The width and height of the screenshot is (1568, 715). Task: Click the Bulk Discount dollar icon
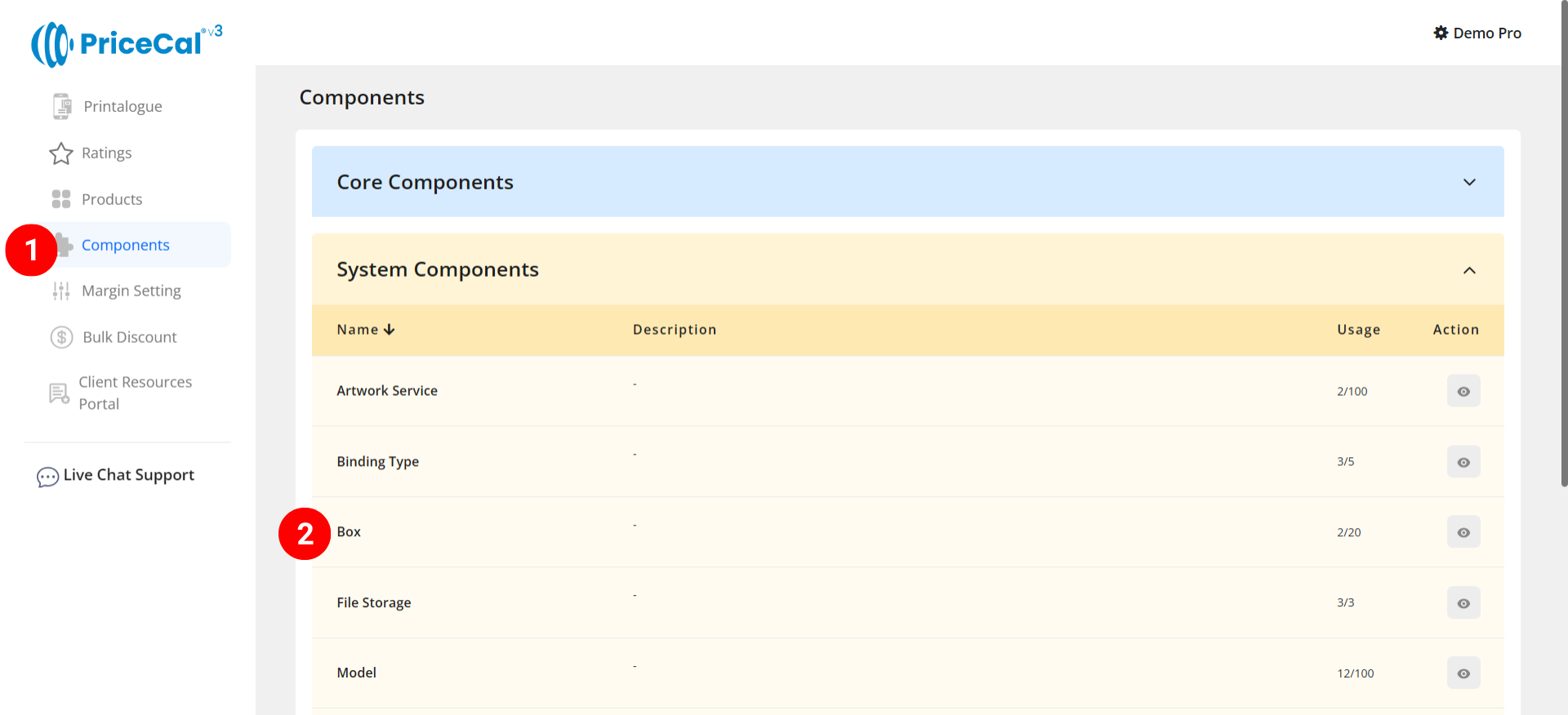pyautogui.click(x=61, y=337)
